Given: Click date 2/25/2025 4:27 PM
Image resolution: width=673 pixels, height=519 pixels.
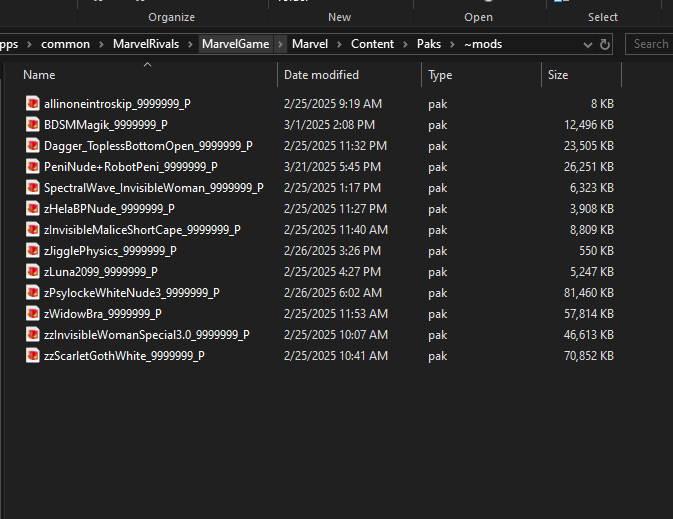Looking at the screenshot, I should click(332, 272).
